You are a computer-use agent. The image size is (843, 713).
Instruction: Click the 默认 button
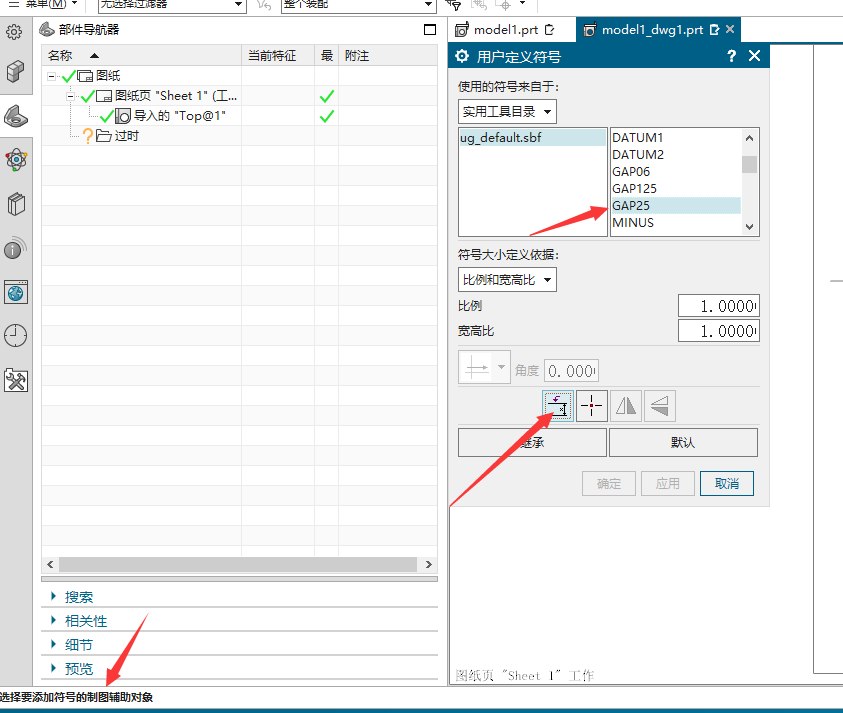point(683,442)
